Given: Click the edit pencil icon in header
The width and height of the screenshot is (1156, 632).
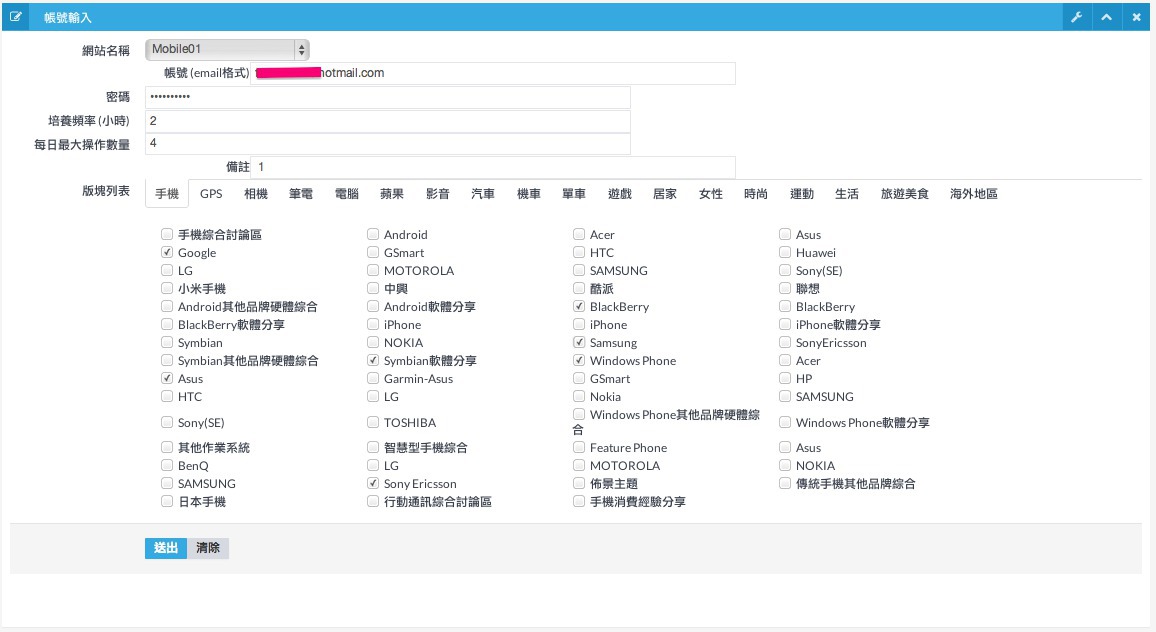Looking at the screenshot, I should coord(15,16).
